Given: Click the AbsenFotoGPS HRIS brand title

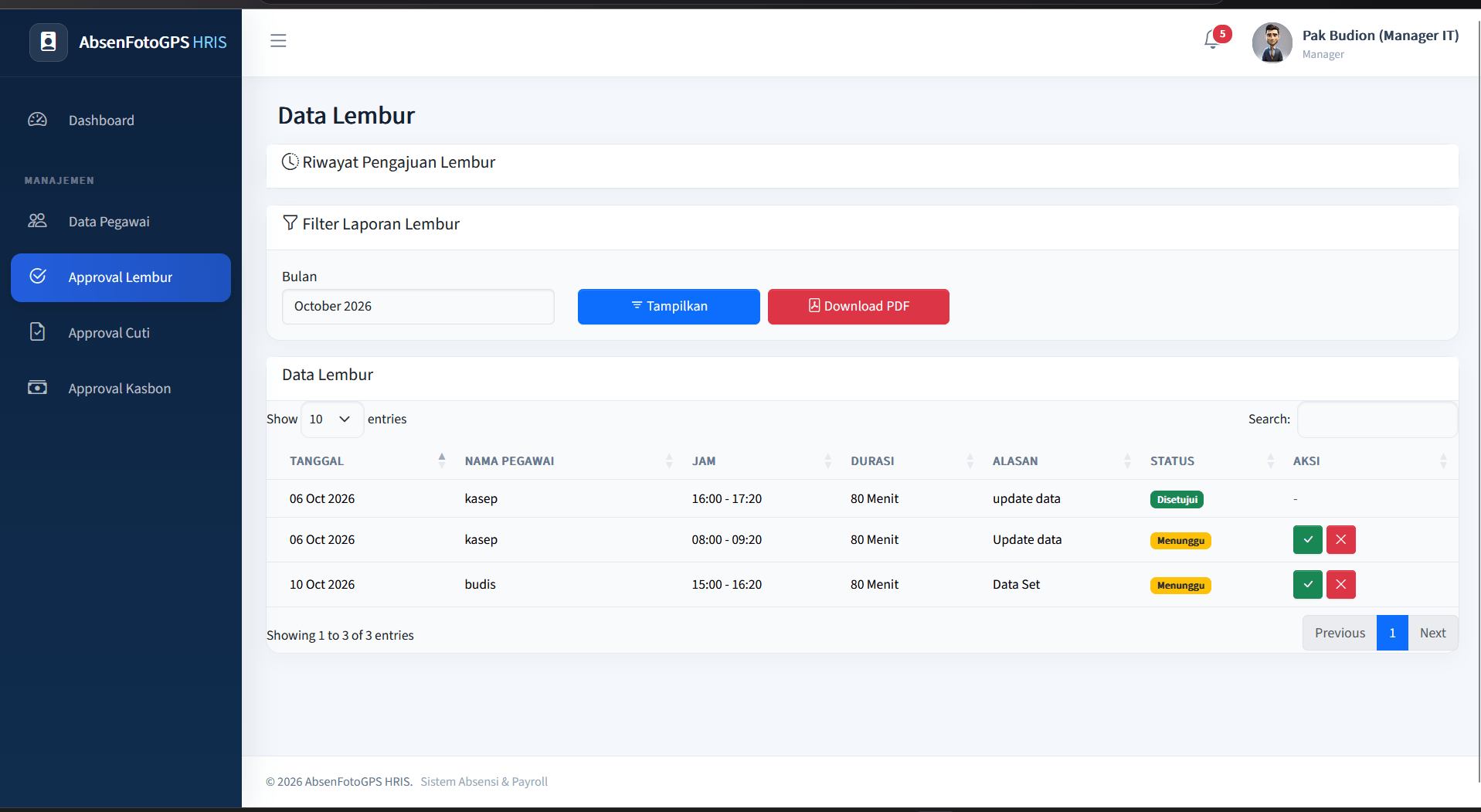Looking at the screenshot, I should 153,42.
